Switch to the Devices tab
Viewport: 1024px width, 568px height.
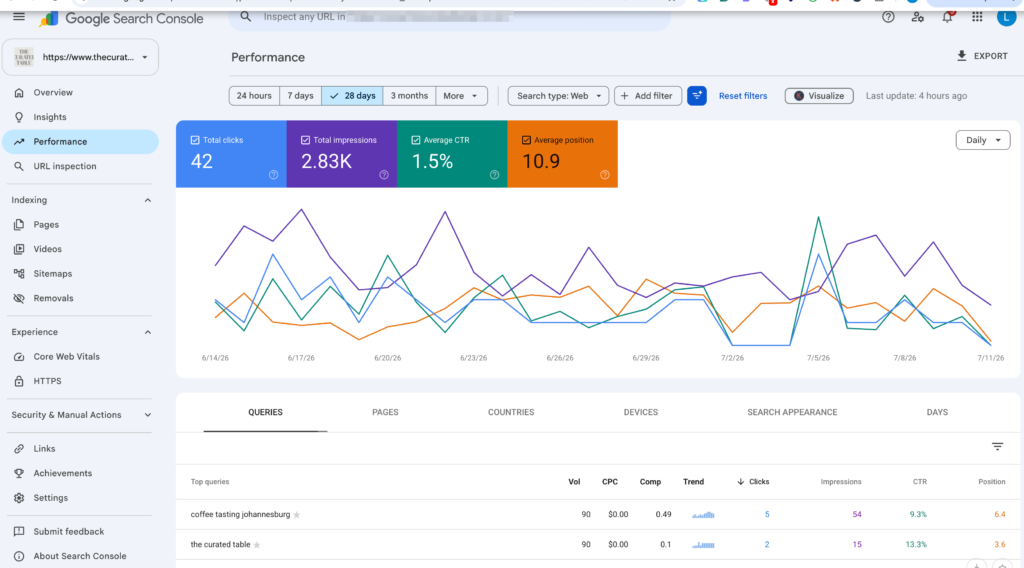pos(641,413)
